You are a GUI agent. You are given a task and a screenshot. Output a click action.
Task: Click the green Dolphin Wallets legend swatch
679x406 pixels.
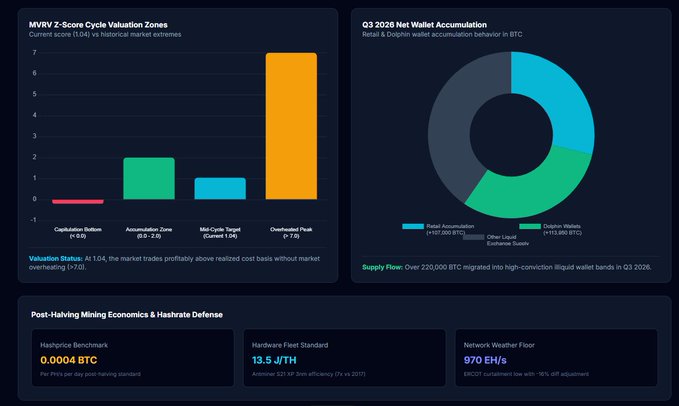point(530,226)
